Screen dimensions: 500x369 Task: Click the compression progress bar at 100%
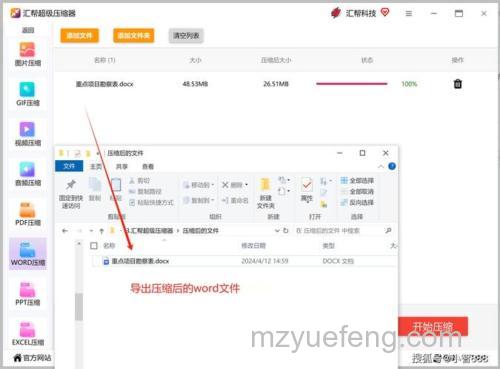click(x=352, y=84)
